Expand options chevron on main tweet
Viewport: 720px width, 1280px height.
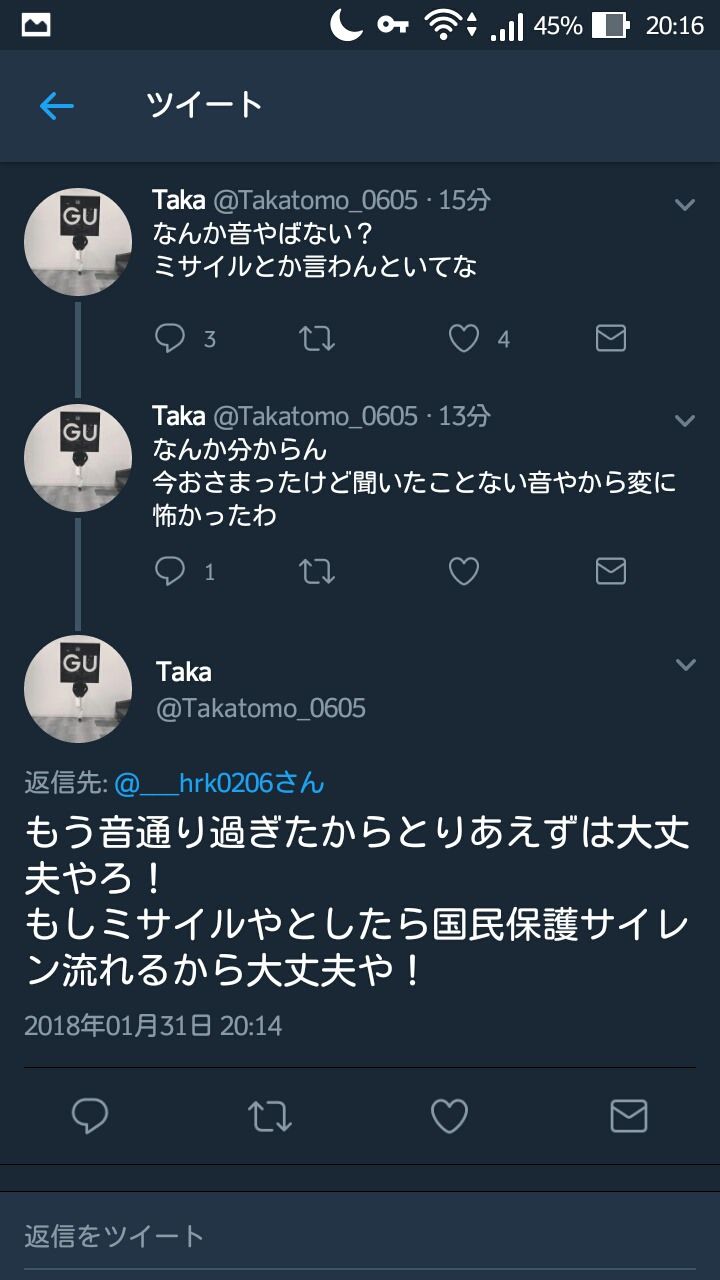(x=685, y=665)
